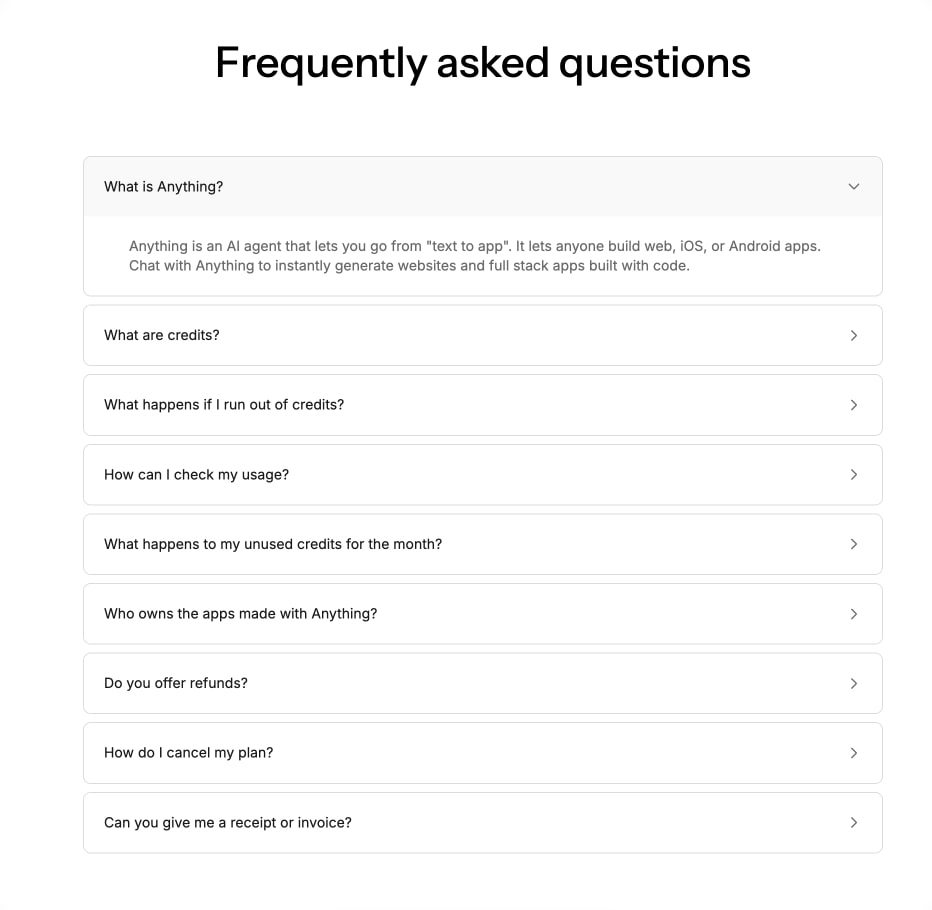
Task: Click the Anything answer paragraph text
Action: click(x=474, y=256)
